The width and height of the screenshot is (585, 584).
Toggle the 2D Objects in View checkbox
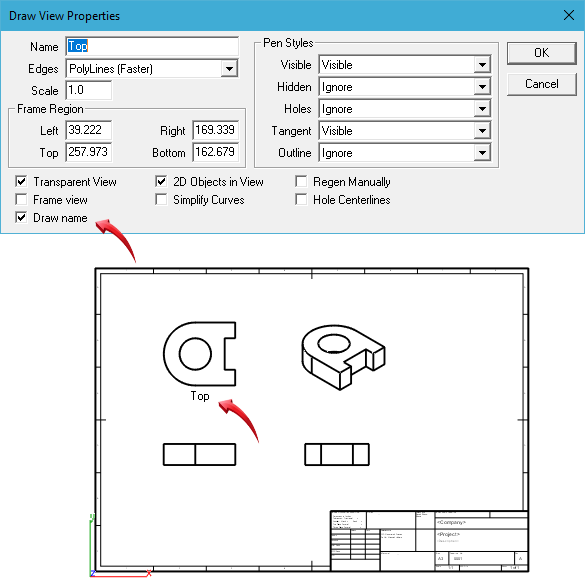[161, 182]
